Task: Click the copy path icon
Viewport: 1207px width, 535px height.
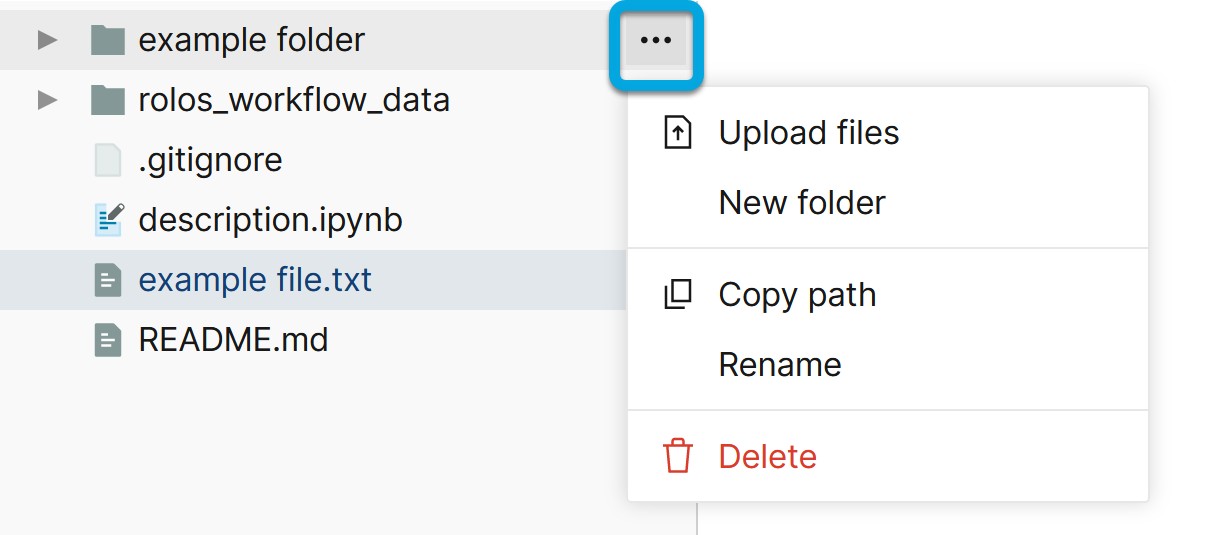Action: (678, 295)
